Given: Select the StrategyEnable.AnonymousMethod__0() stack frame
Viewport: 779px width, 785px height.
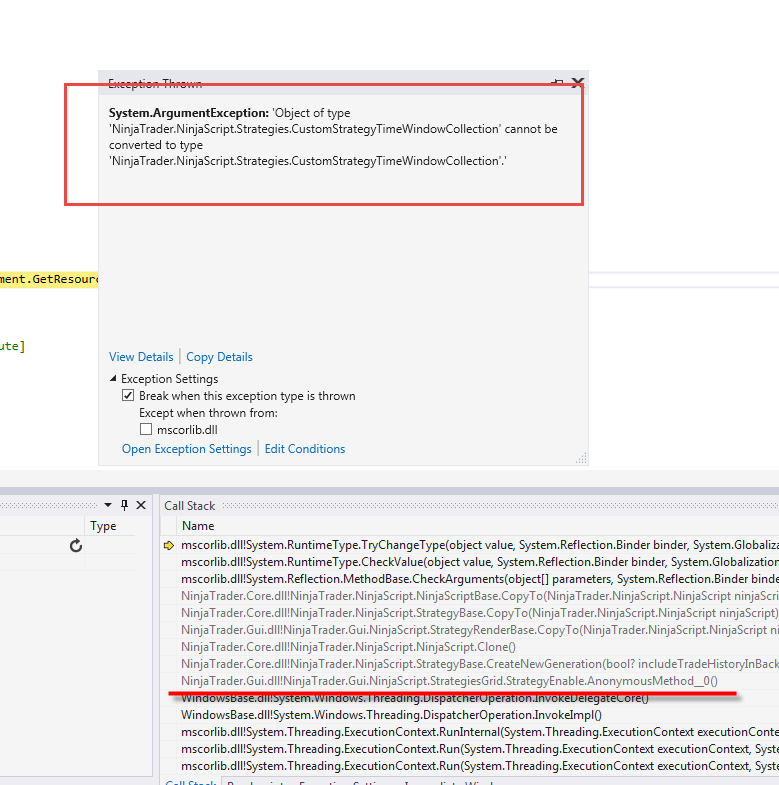Looking at the screenshot, I should coord(450,681).
